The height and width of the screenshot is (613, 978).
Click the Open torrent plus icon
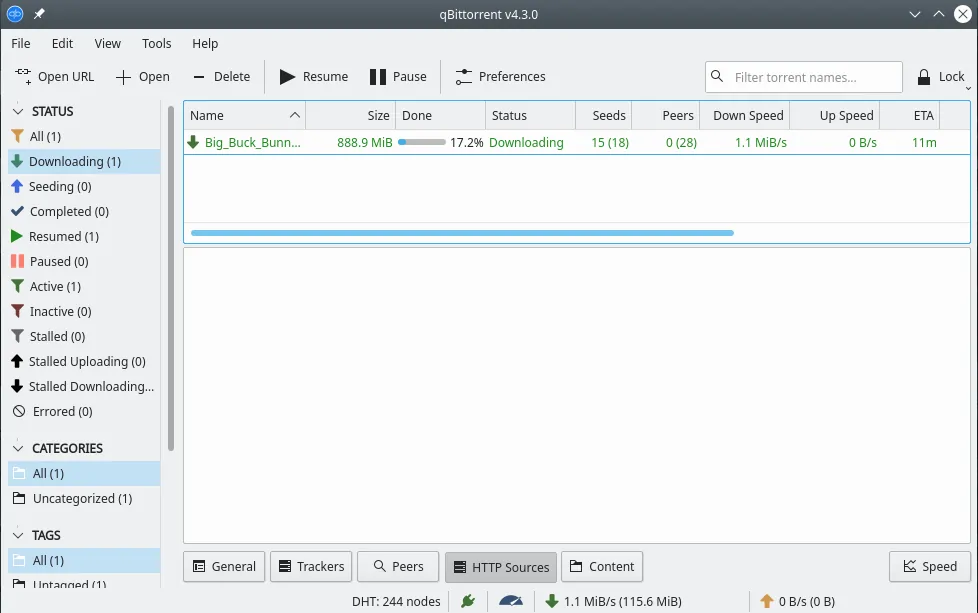[123, 77]
